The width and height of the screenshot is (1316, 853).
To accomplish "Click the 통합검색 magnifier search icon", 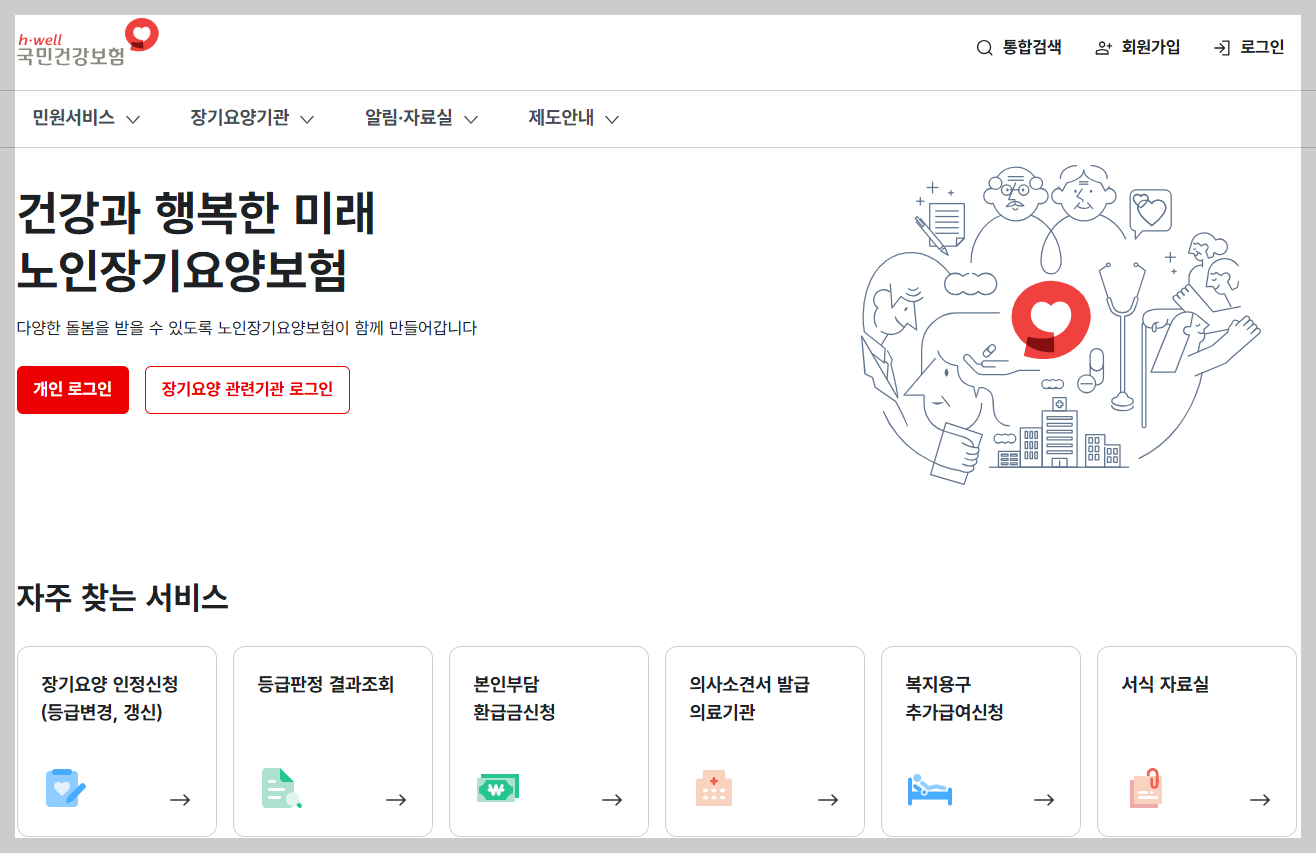I will (983, 47).
